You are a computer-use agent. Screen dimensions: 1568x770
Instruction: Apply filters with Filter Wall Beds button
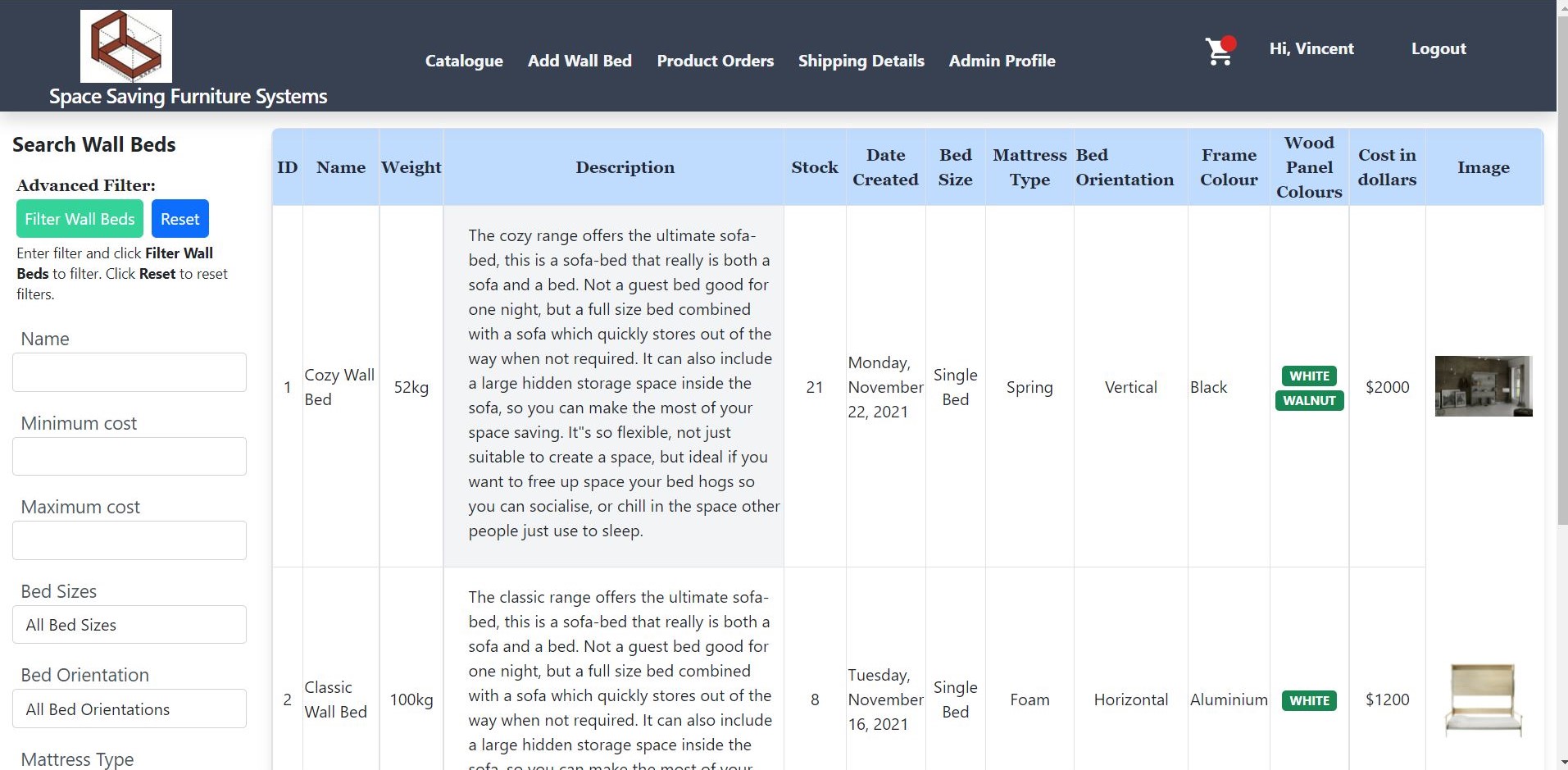coord(80,219)
